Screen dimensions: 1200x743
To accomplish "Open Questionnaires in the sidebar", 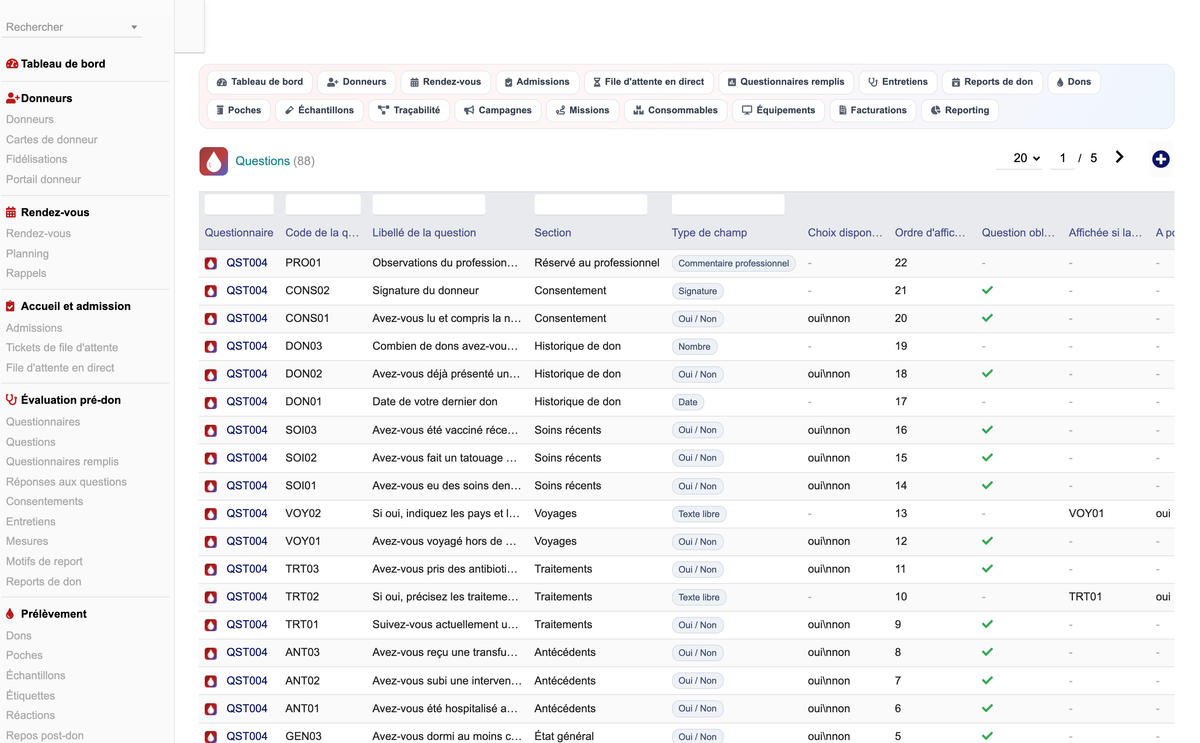I will 43,422.
